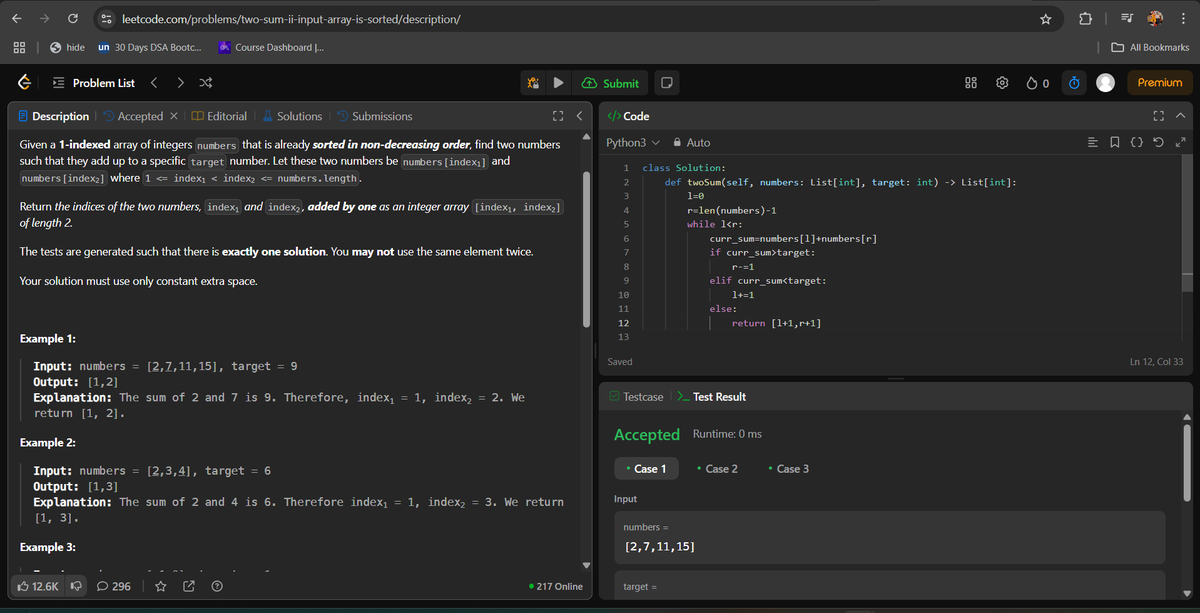The height and width of the screenshot is (613, 1200).
Task: Open the All Bookmarks folder
Action: tap(1150, 47)
